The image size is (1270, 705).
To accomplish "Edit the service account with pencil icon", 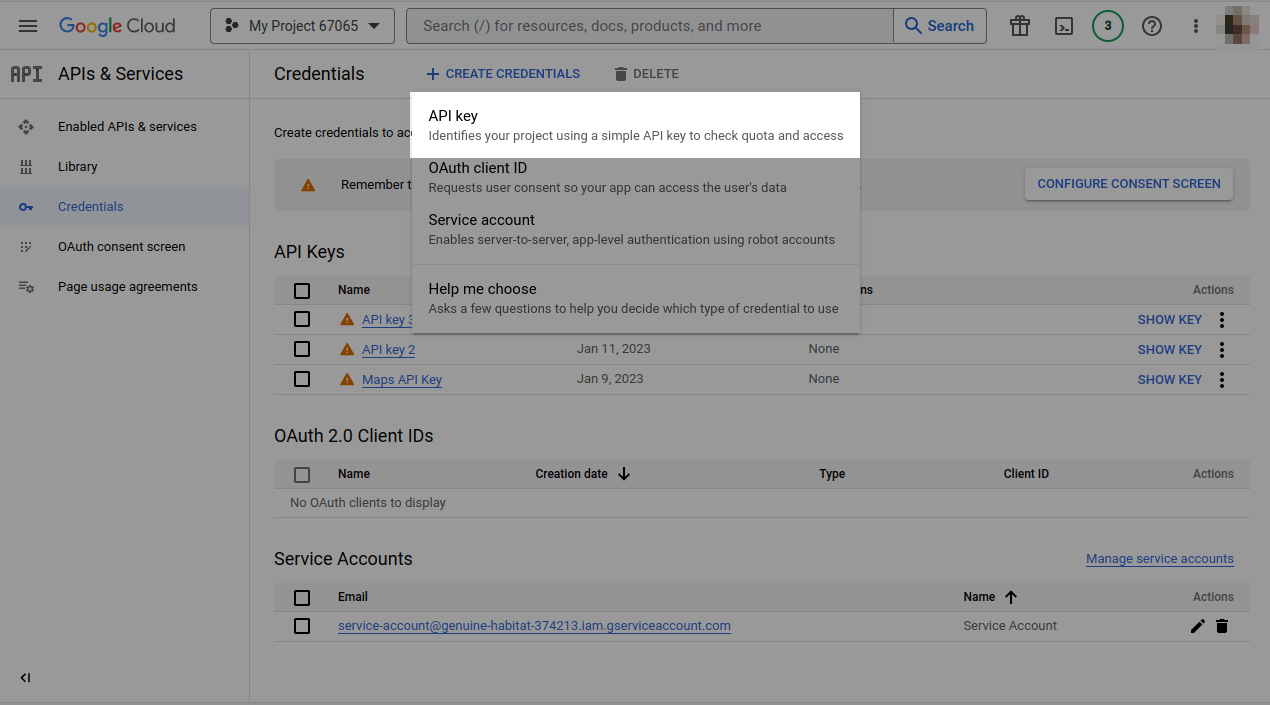I will [1198, 626].
